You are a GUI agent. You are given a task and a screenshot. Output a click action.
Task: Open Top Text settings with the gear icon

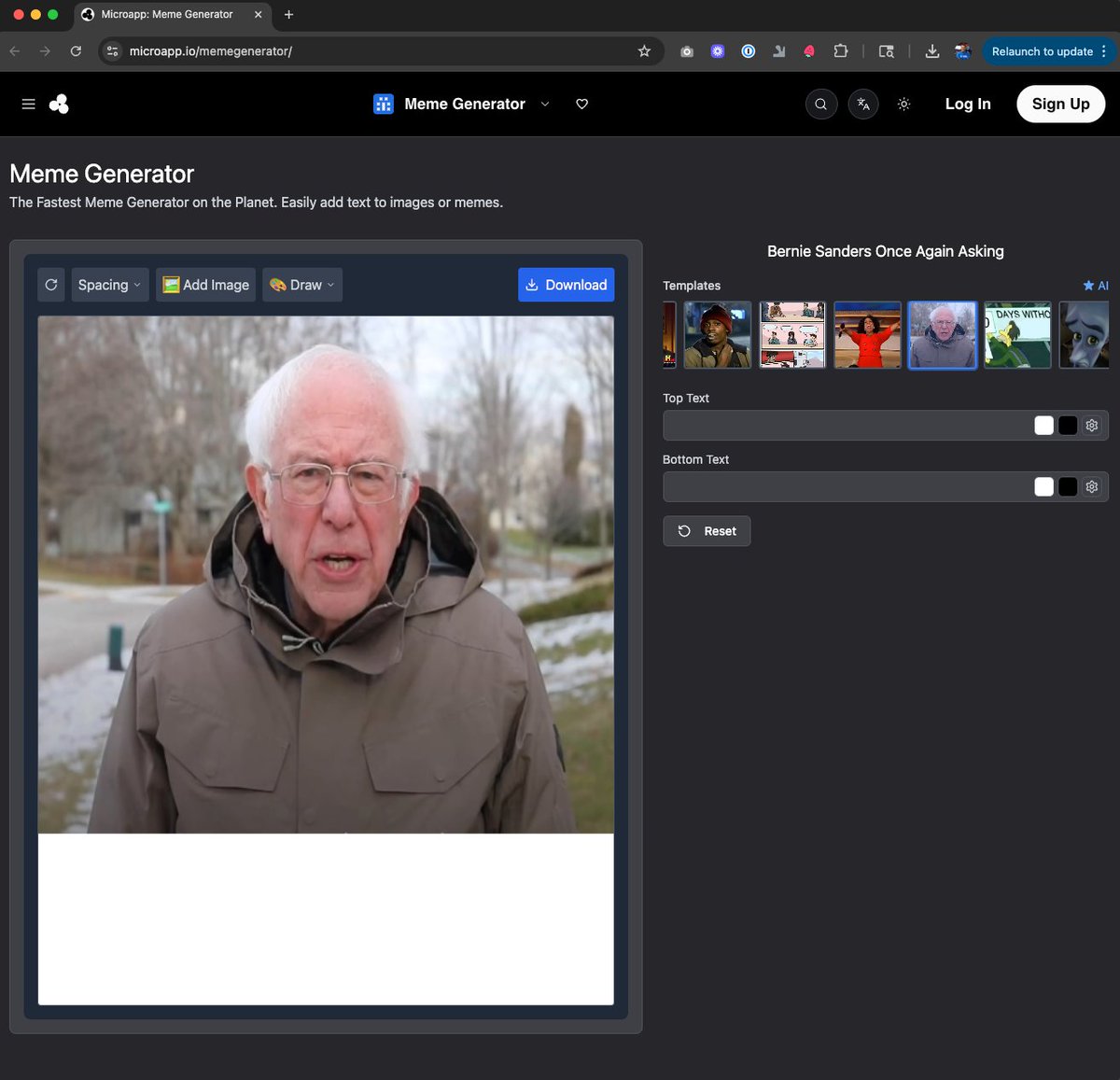pos(1091,425)
